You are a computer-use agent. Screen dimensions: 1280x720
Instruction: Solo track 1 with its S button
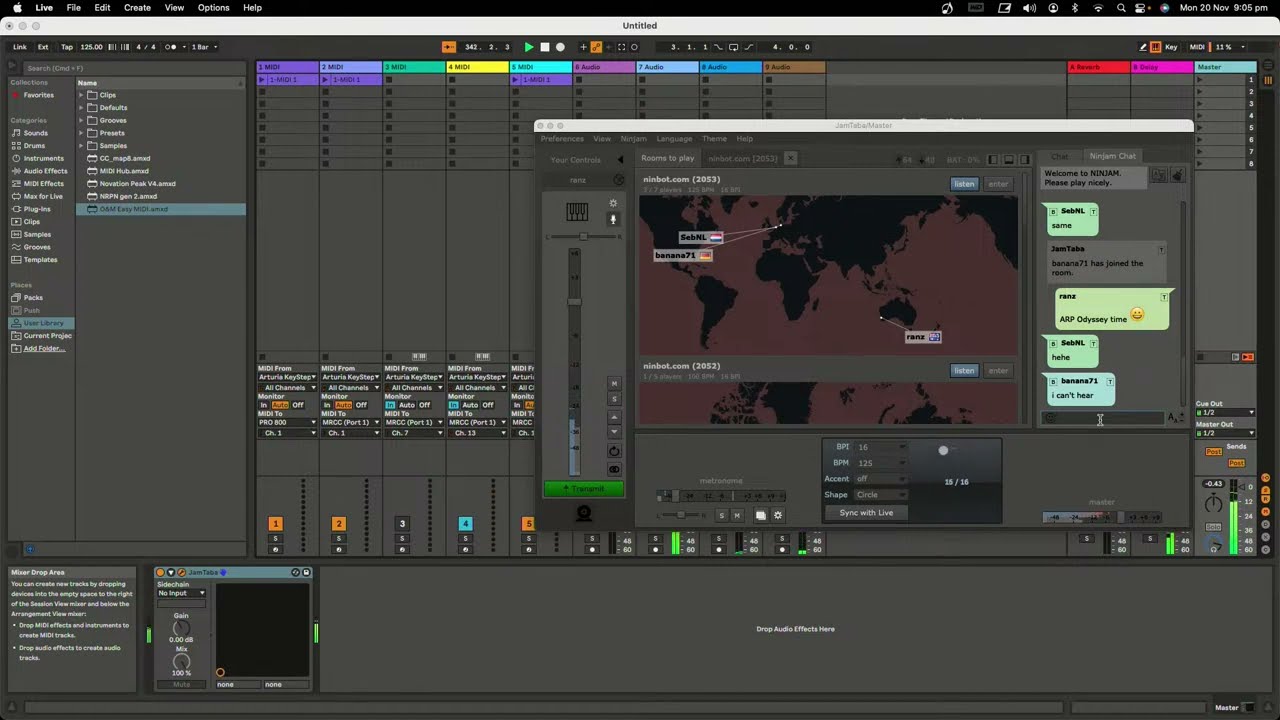tap(275, 539)
